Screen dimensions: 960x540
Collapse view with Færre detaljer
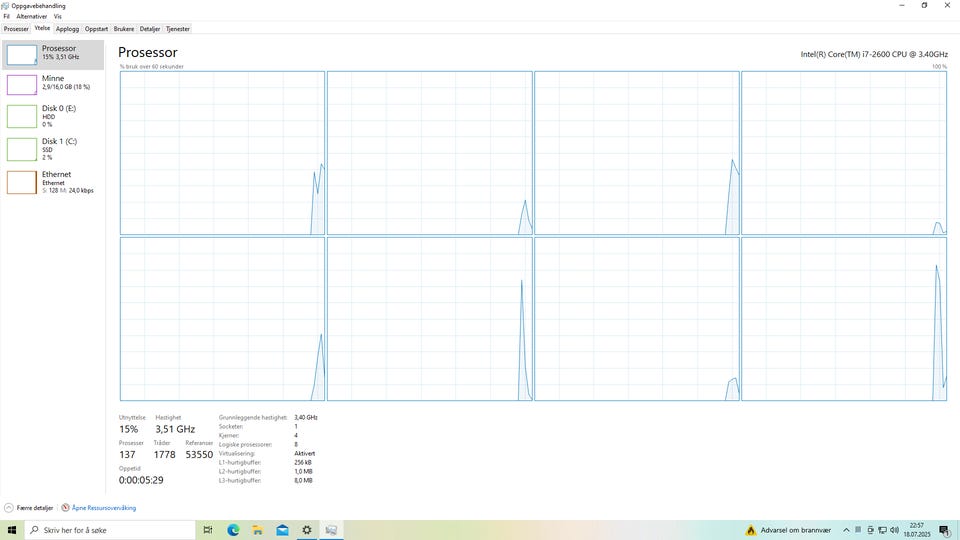coord(29,508)
